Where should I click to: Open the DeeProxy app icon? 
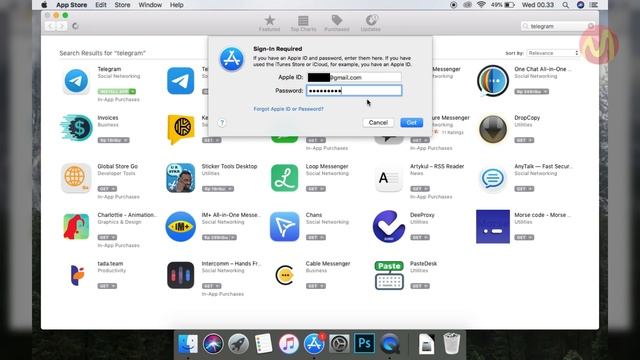(389, 226)
